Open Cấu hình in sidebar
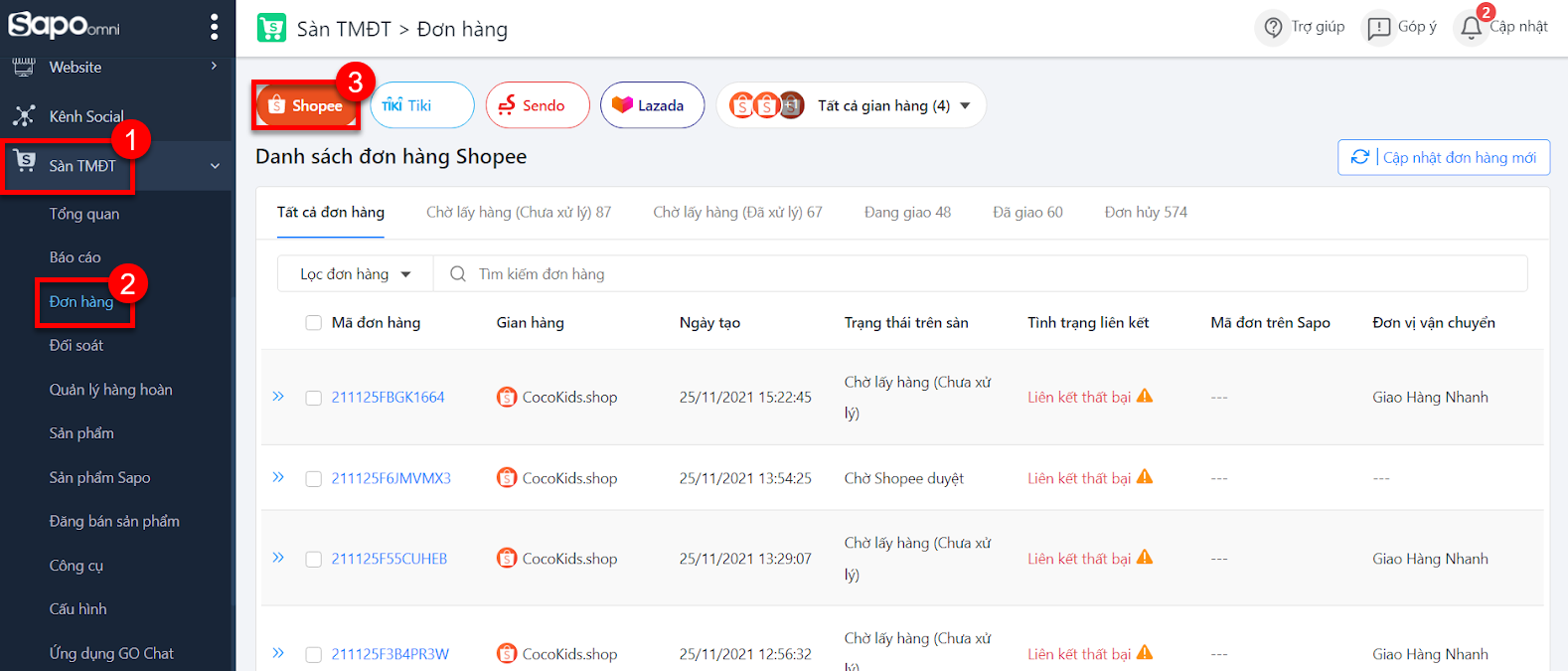The width and height of the screenshot is (1568, 671). coord(78,608)
